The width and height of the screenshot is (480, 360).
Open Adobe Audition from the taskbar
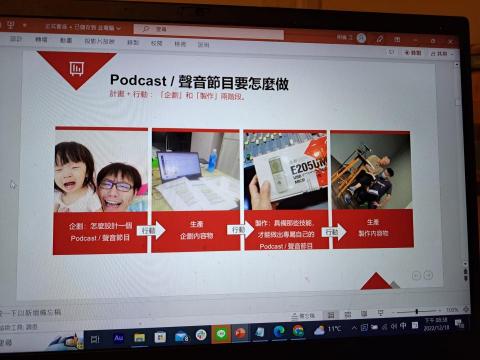(x=118, y=338)
